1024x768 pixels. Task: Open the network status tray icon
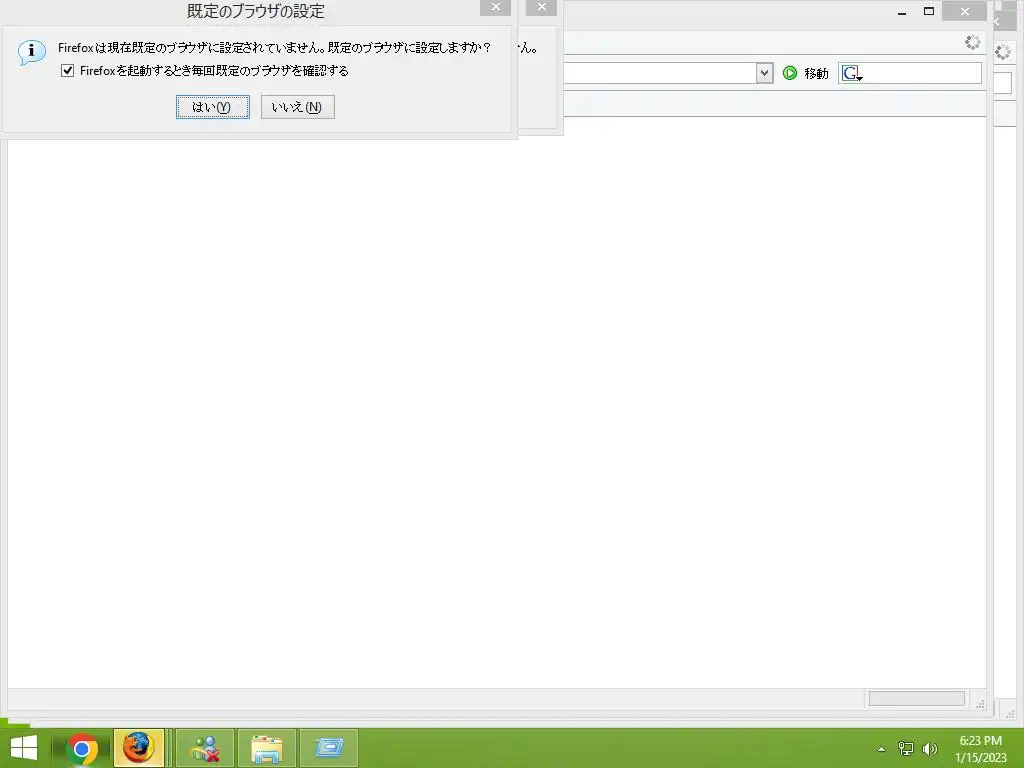(906, 748)
